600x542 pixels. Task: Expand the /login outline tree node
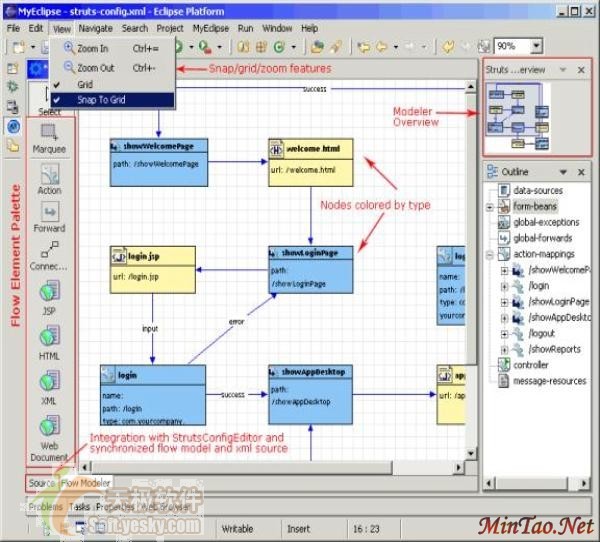pos(505,286)
